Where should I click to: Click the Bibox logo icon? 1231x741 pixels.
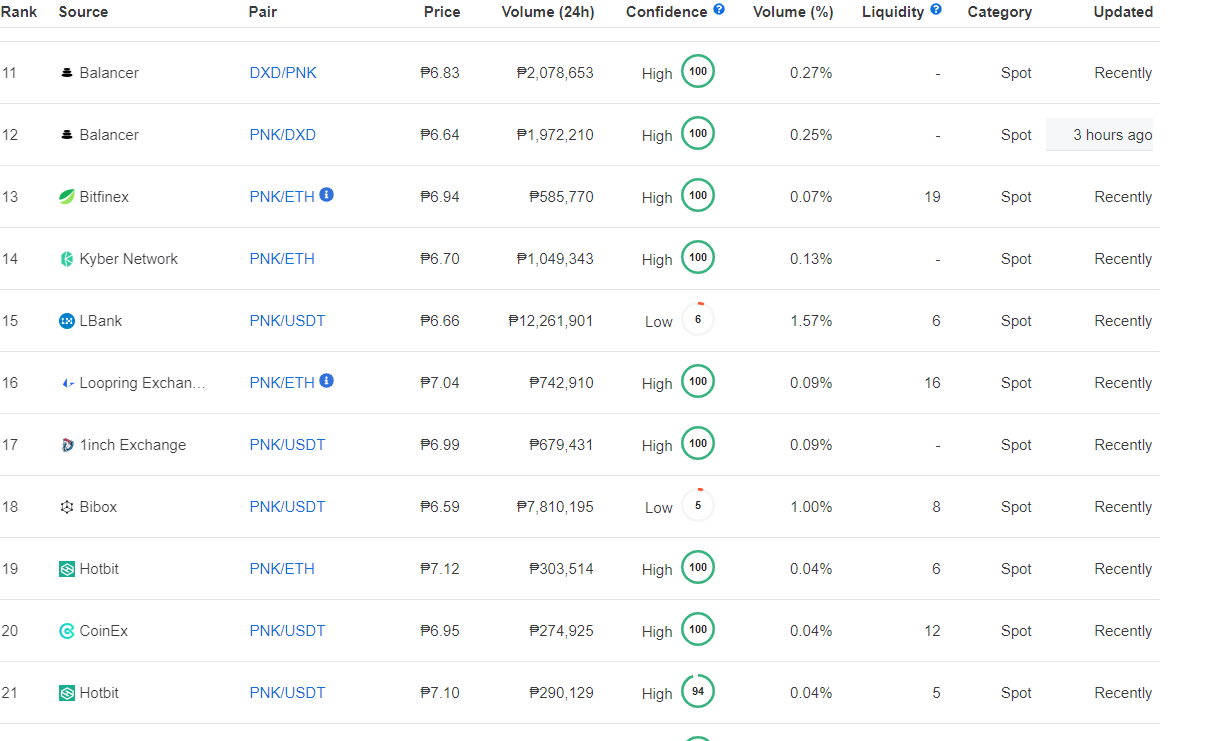pyautogui.click(x=67, y=507)
